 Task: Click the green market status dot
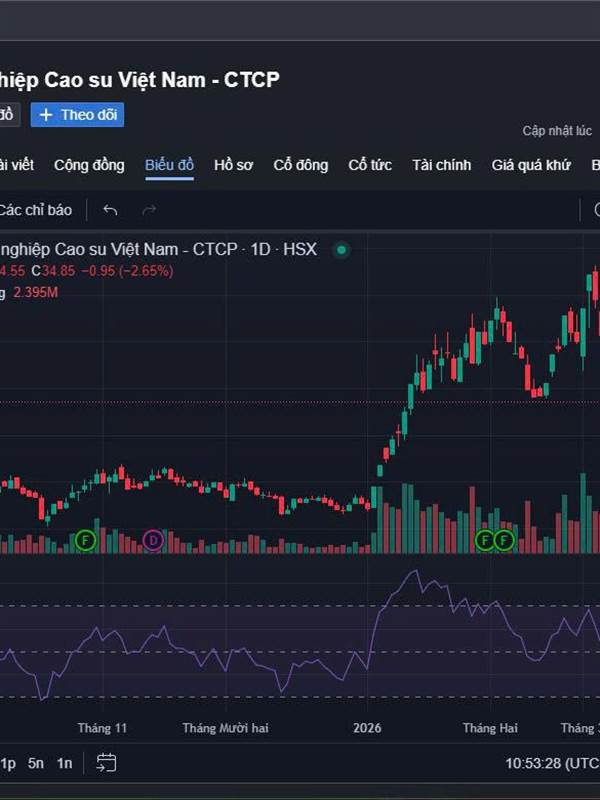[x=342, y=249]
